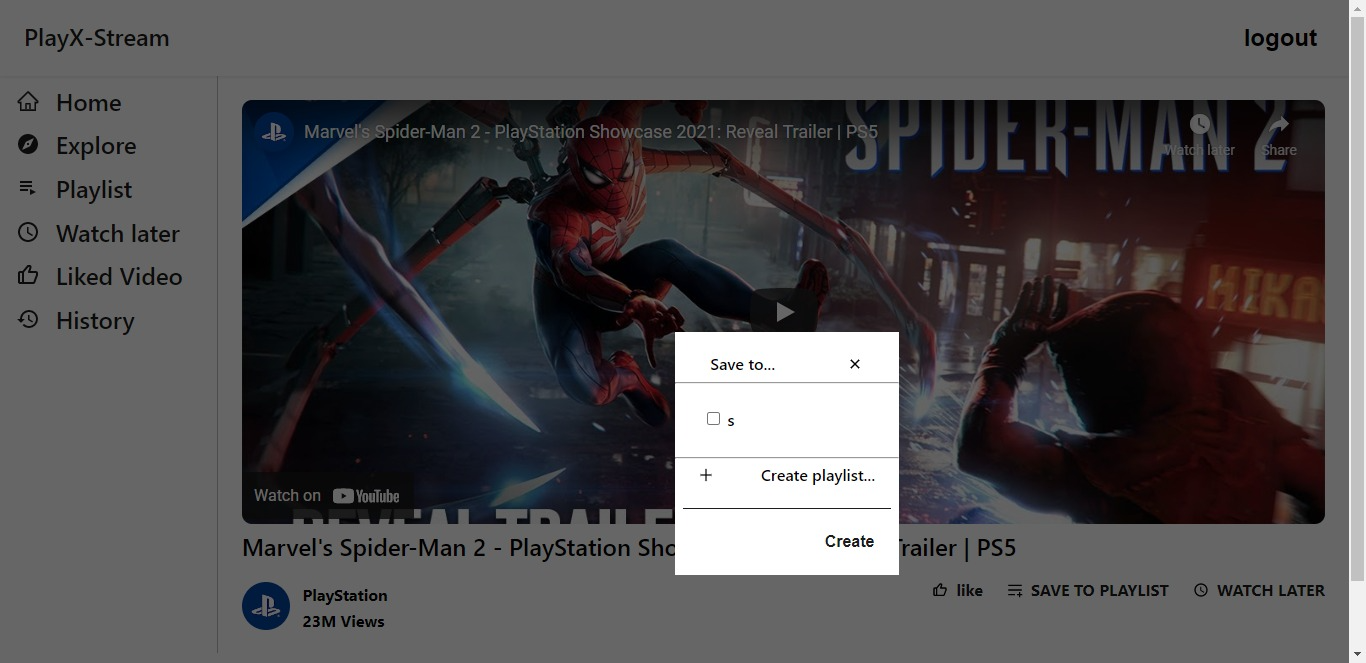Click the 23M Views text

tap(343, 621)
